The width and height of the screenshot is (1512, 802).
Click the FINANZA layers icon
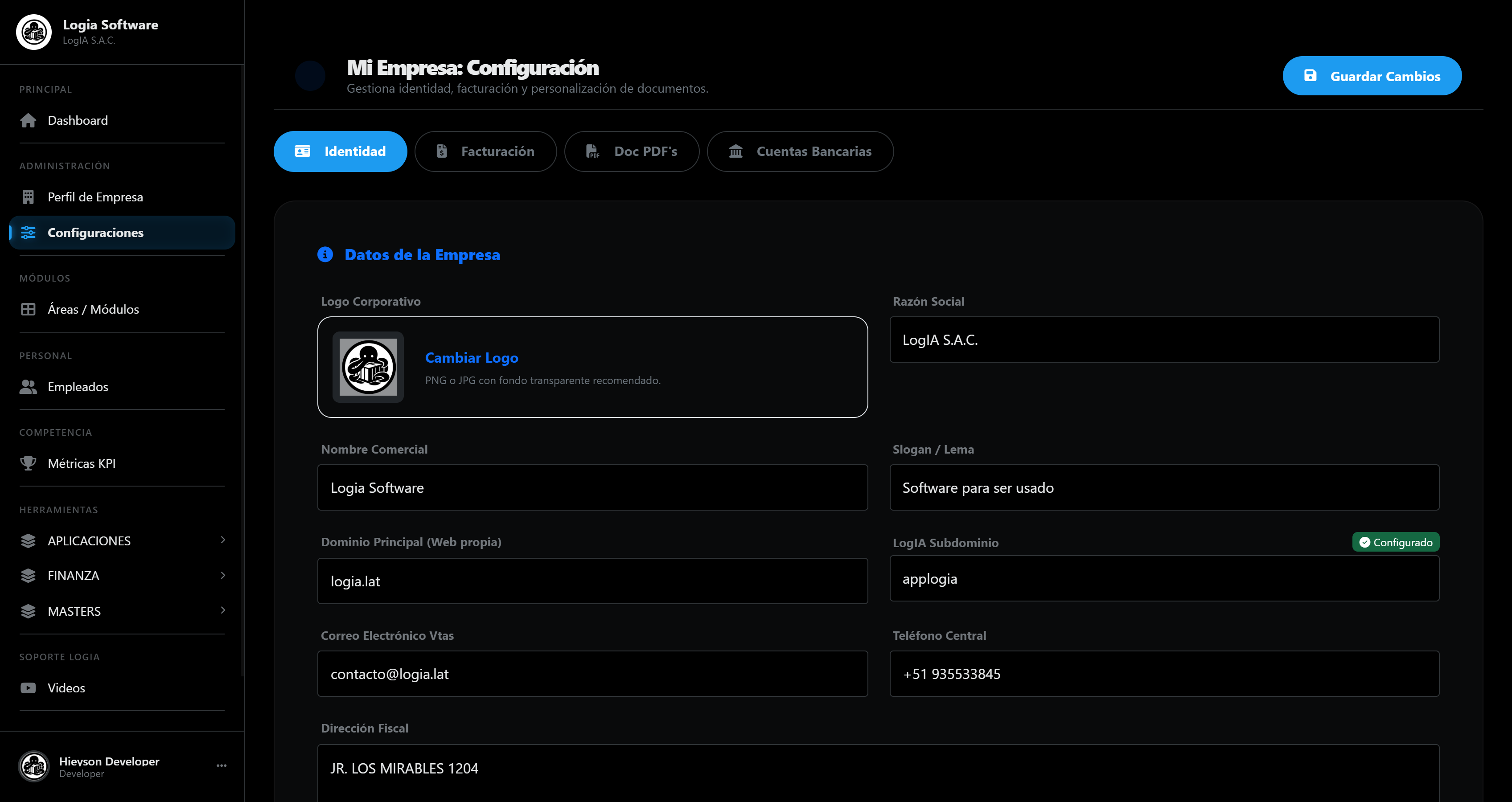pos(28,576)
